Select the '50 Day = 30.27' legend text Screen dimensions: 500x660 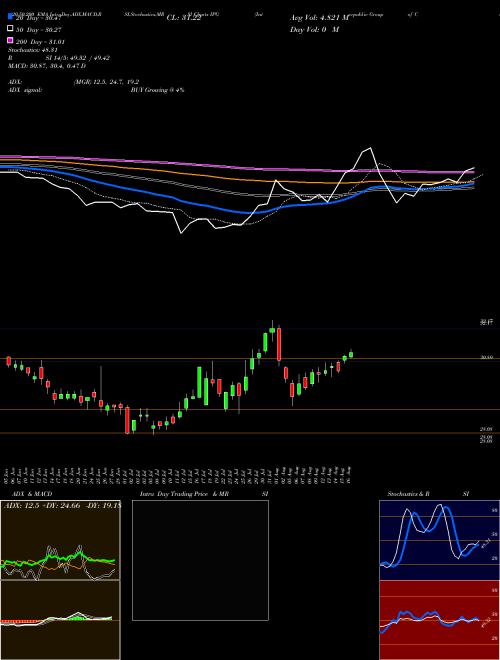pos(38,30)
